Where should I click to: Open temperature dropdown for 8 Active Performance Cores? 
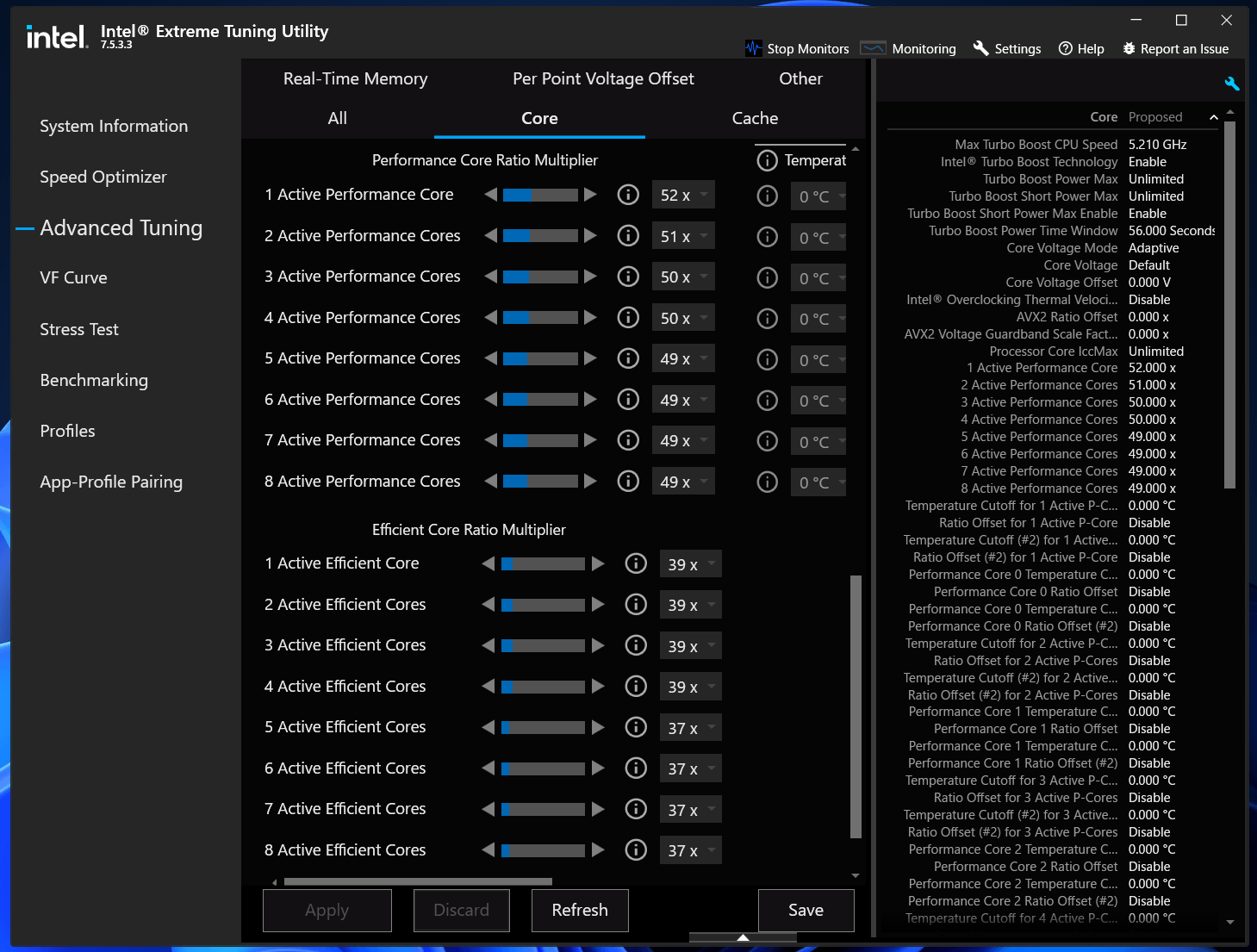(818, 482)
